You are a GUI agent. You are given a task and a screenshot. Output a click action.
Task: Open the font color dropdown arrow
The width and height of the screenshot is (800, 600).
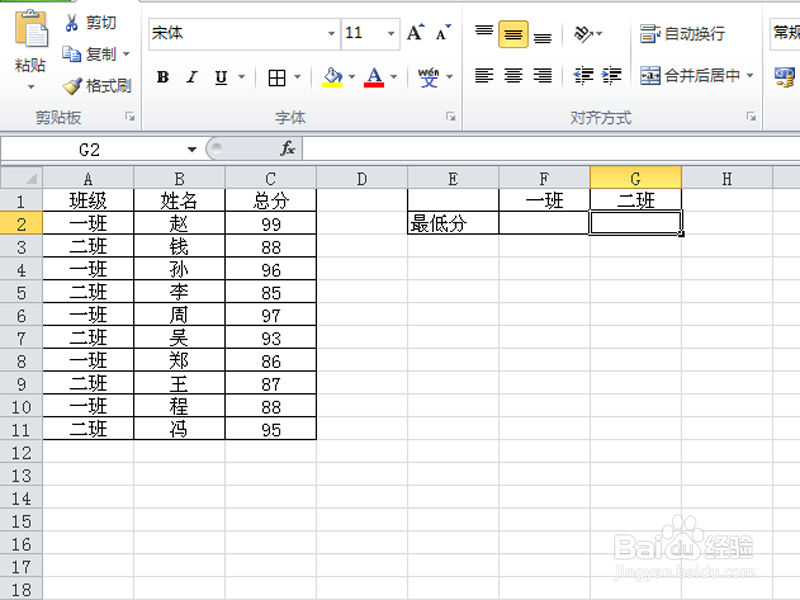click(393, 77)
